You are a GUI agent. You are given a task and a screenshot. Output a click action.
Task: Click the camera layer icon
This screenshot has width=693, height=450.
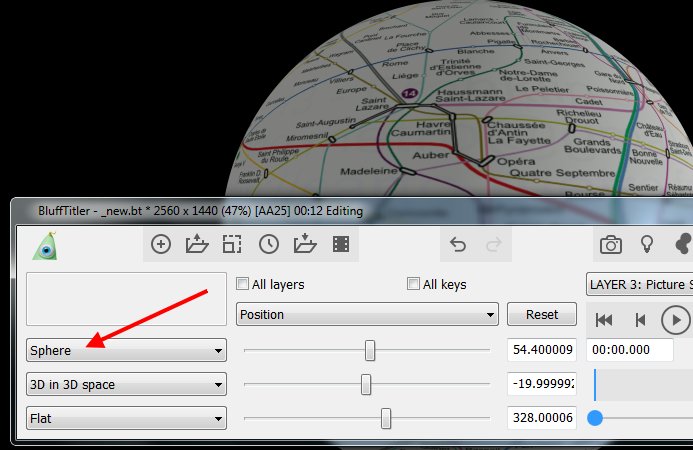610,244
